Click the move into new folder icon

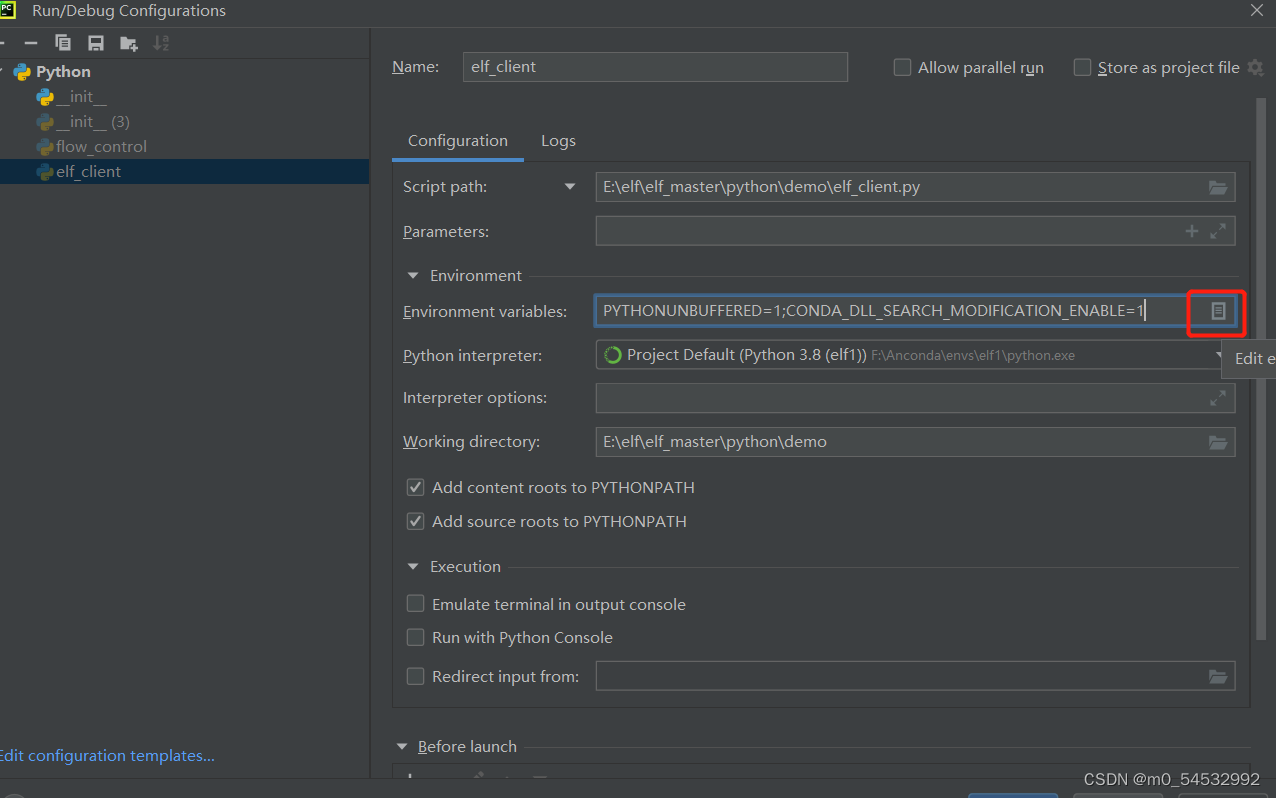[129, 43]
